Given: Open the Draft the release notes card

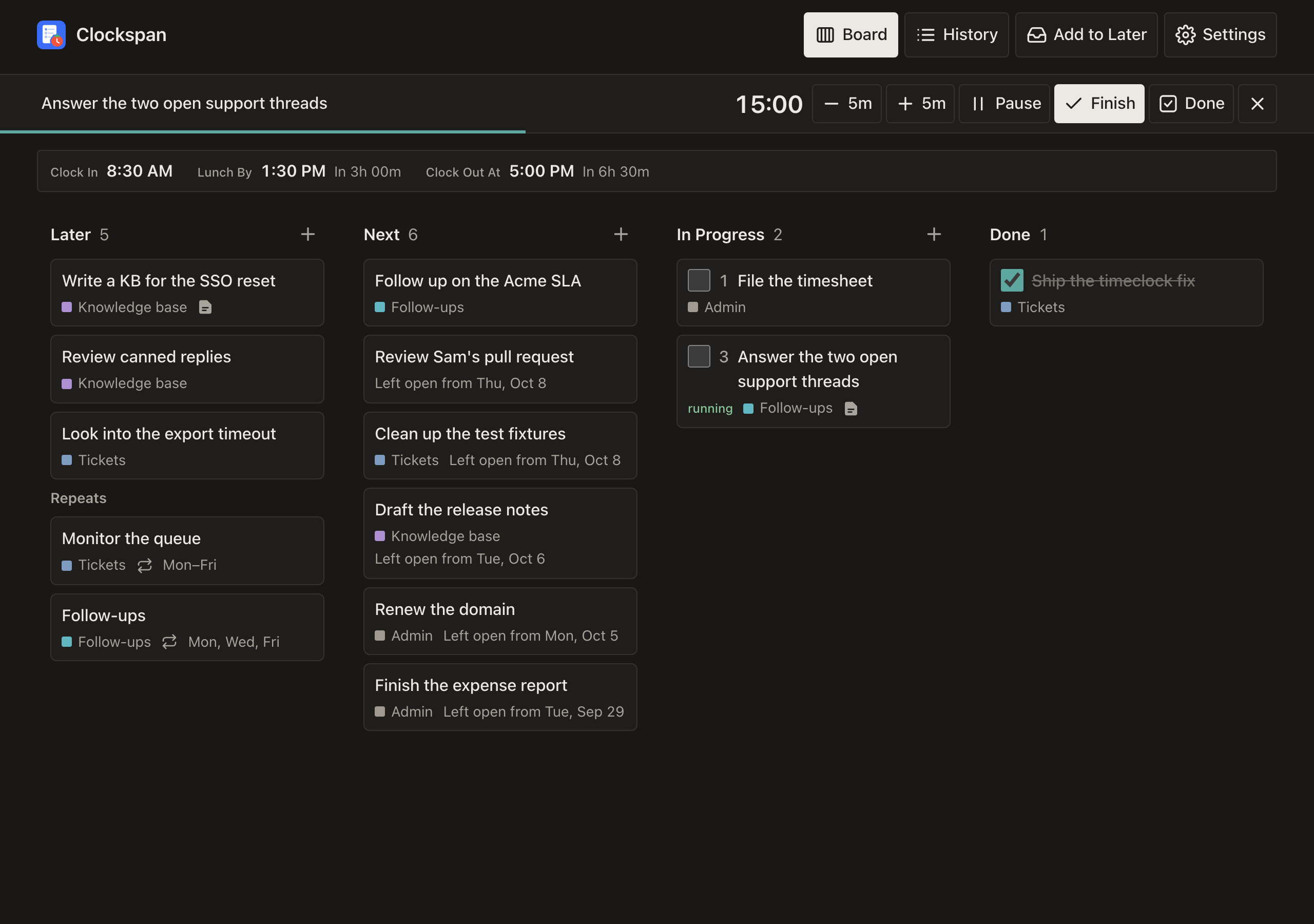Looking at the screenshot, I should [500, 533].
